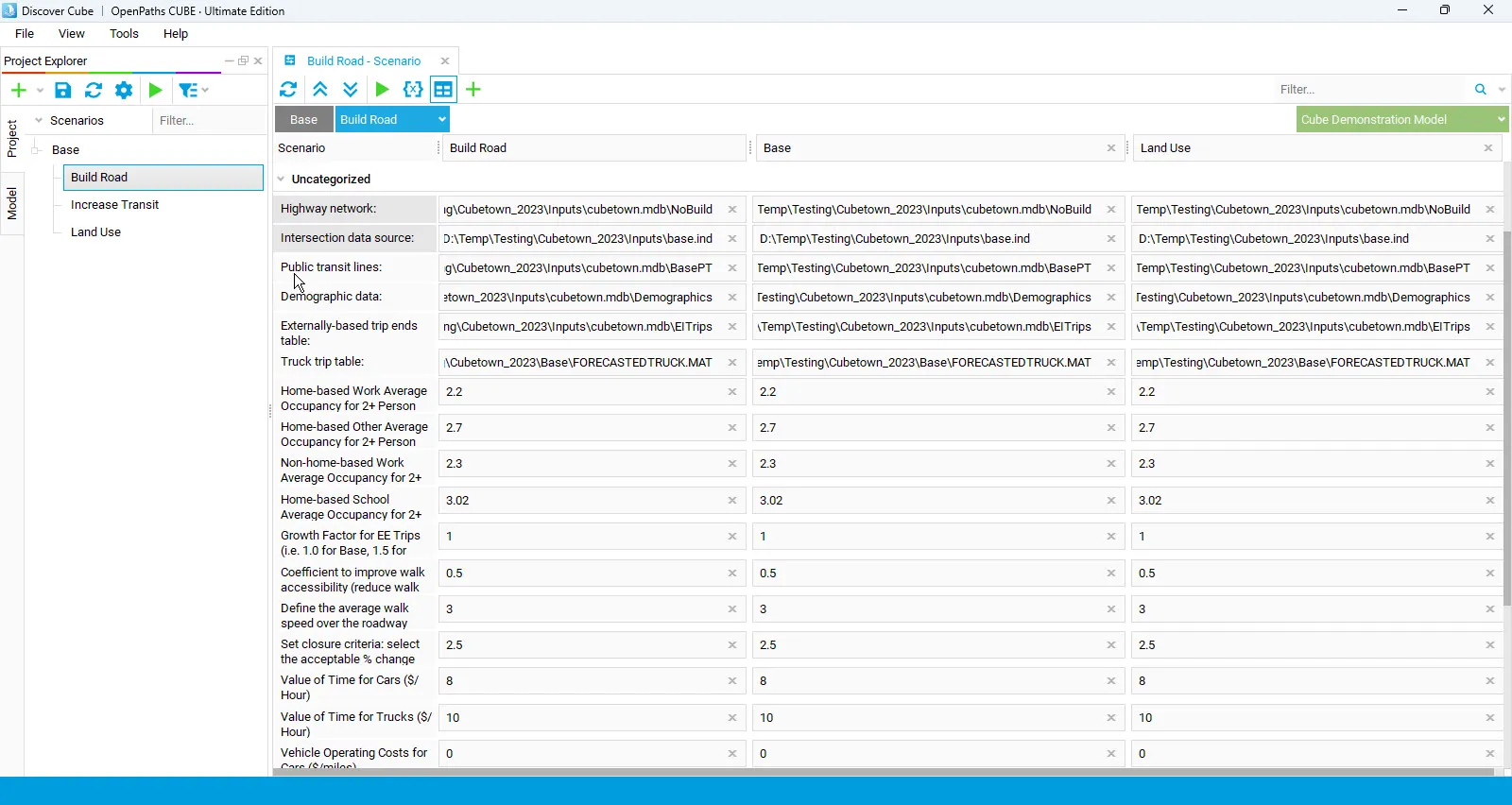Open the Add scenario dropdown arrow

click(40, 91)
